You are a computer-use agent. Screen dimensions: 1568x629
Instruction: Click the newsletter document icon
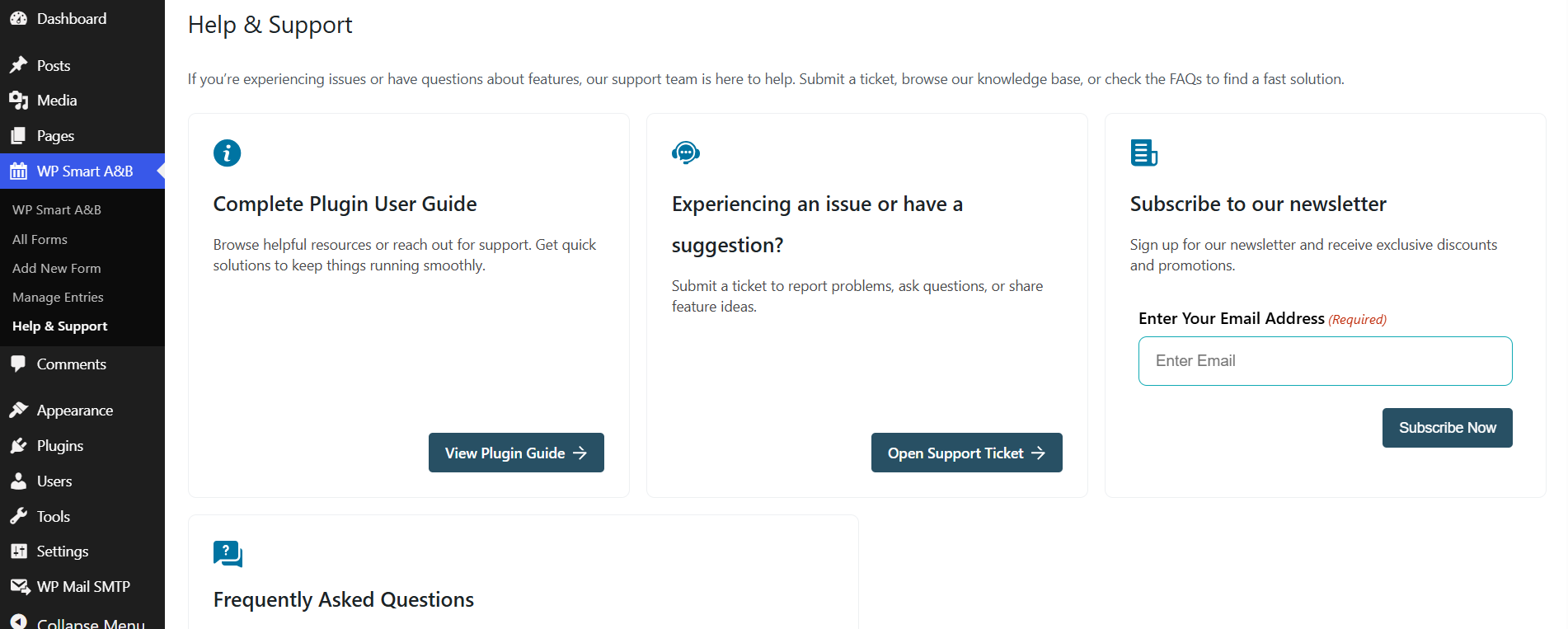tap(1144, 153)
